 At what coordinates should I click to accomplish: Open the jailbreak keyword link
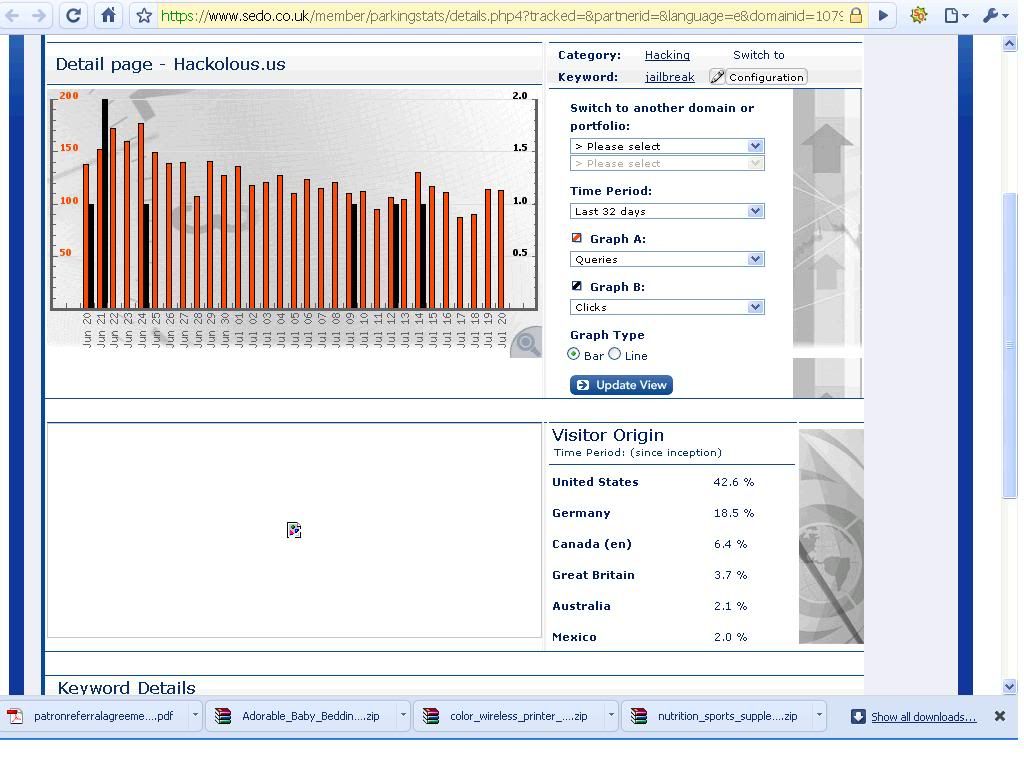(669, 77)
